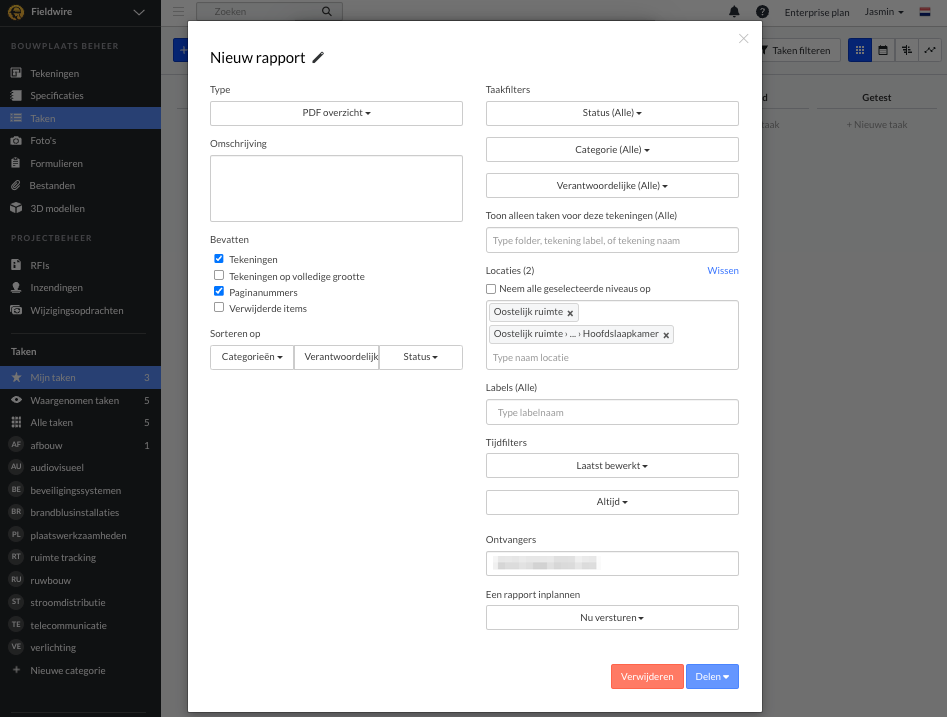Viewport: 947px width, 717px height.
Task: Open the Nu versturen schedule dropdown
Action: click(612, 618)
